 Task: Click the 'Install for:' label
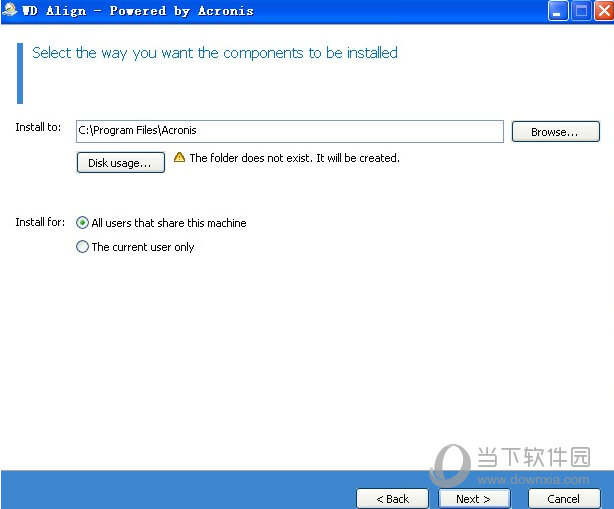tap(40, 222)
